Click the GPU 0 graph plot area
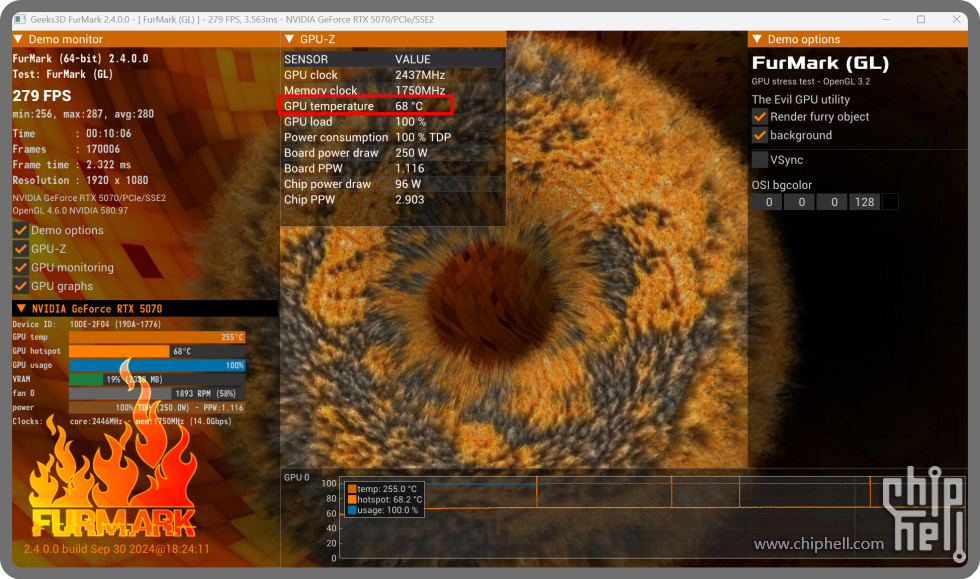Image resolution: width=980 pixels, height=579 pixels. click(x=650, y=520)
